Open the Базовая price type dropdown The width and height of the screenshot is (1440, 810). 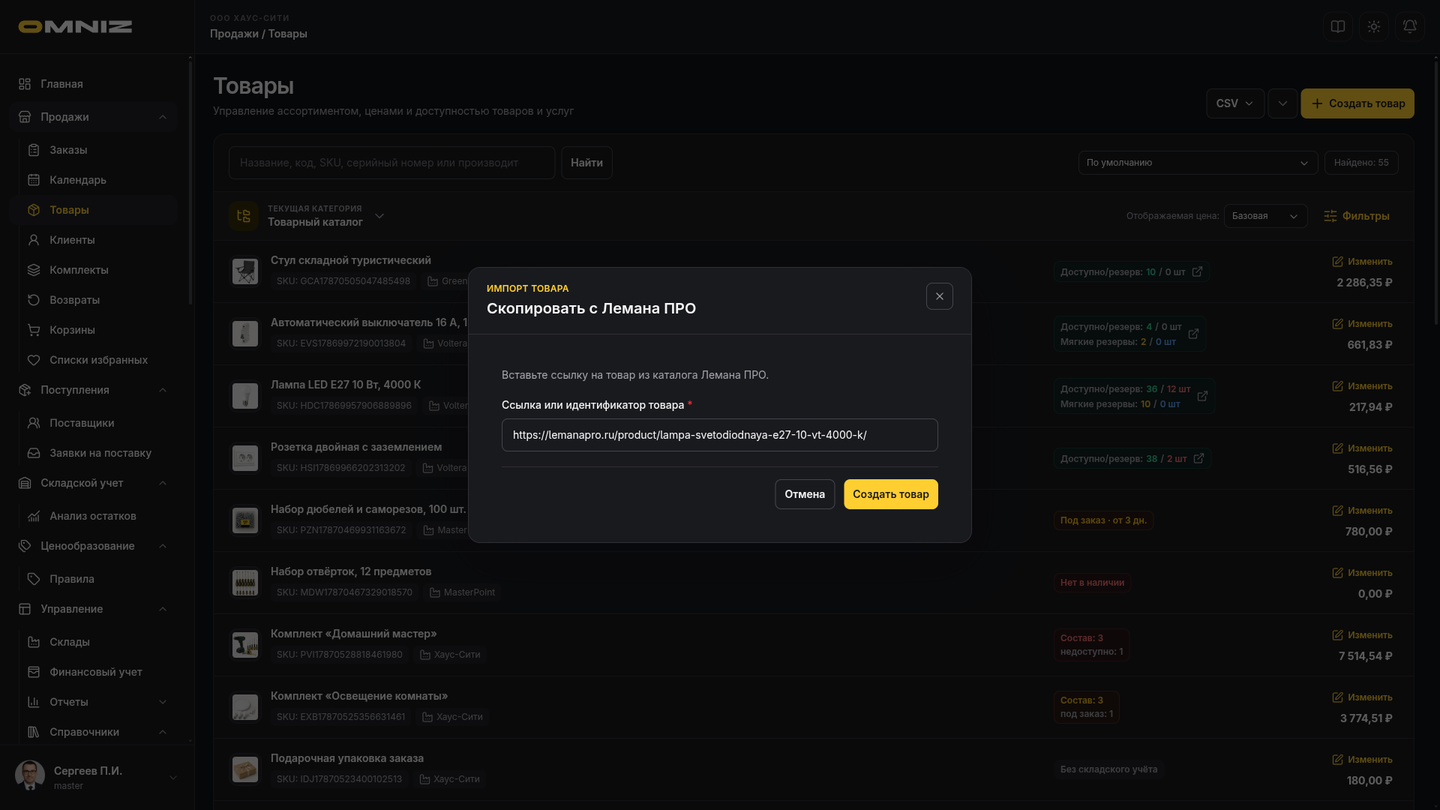pos(1265,216)
